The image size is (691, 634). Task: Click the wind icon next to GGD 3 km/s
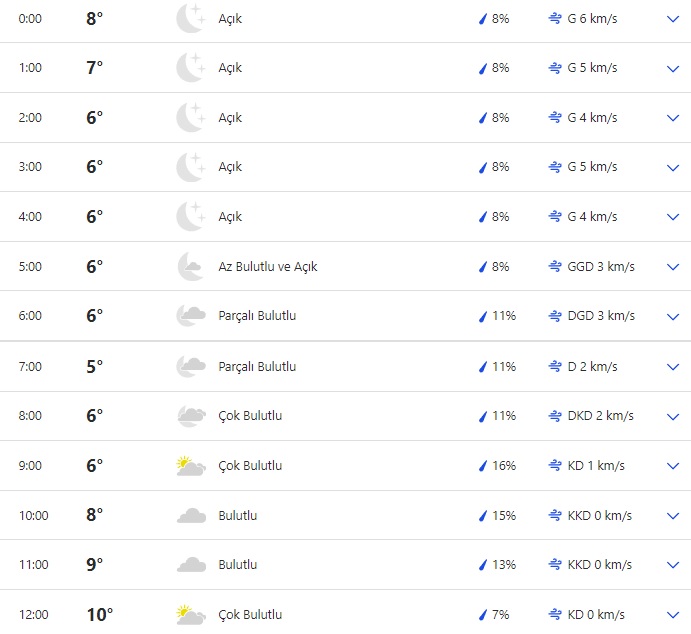(x=555, y=267)
